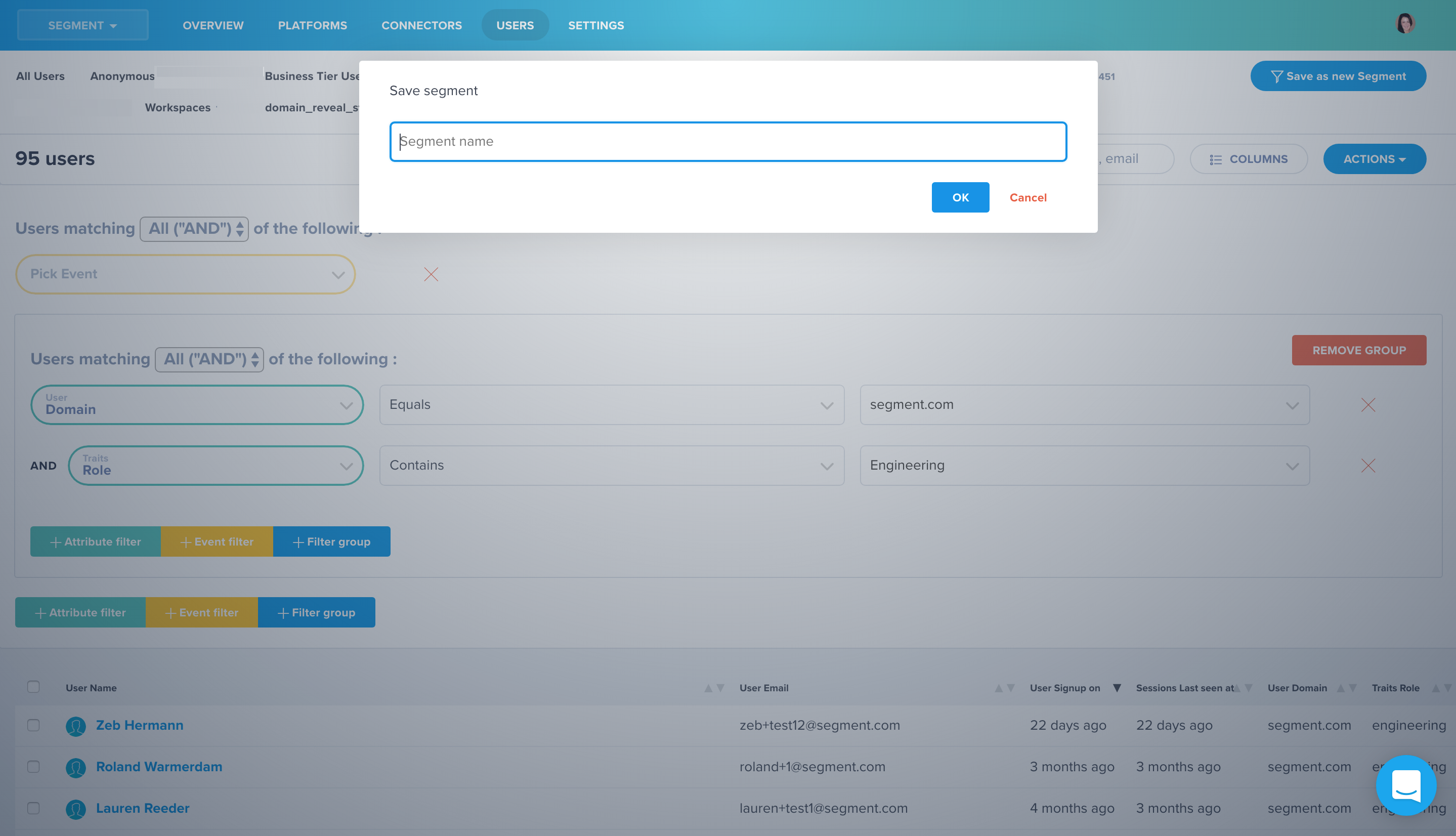1456x836 pixels.
Task: Click OK to save the segment
Action: click(x=960, y=197)
